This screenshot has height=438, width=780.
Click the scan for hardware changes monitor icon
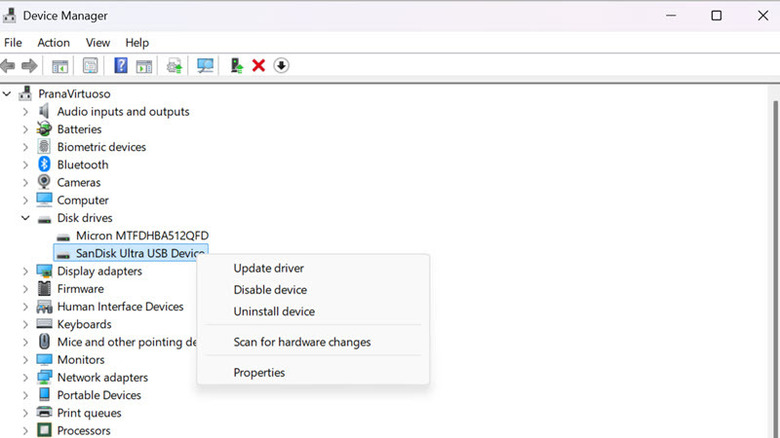pyautogui.click(x=206, y=66)
